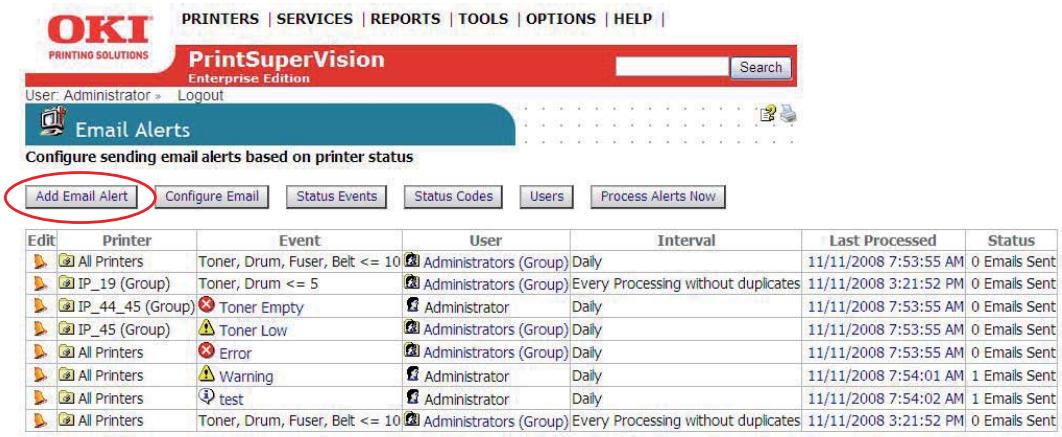The height and width of the screenshot is (437, 1062).
Task: Click the Logout link
Action: pyautogui.click(x=200, y=96)
